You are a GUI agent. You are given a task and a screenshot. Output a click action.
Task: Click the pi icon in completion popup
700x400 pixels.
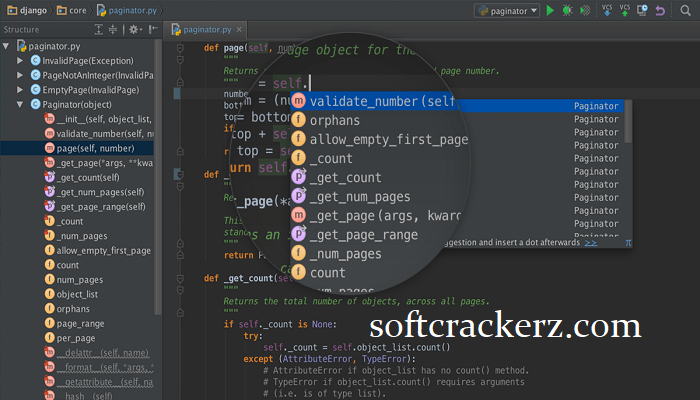pyautogui.click(x=628, y=242)
